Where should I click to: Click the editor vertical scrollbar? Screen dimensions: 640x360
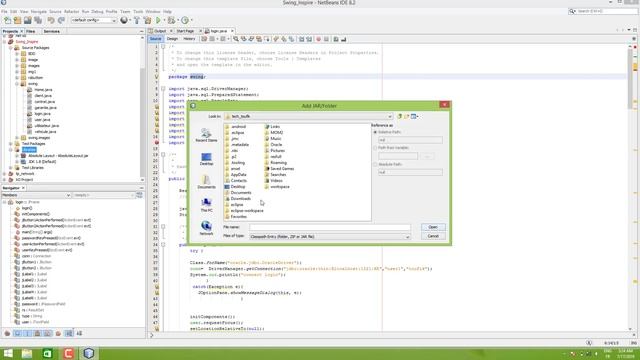pyautogui.click(x=630, y=80)
